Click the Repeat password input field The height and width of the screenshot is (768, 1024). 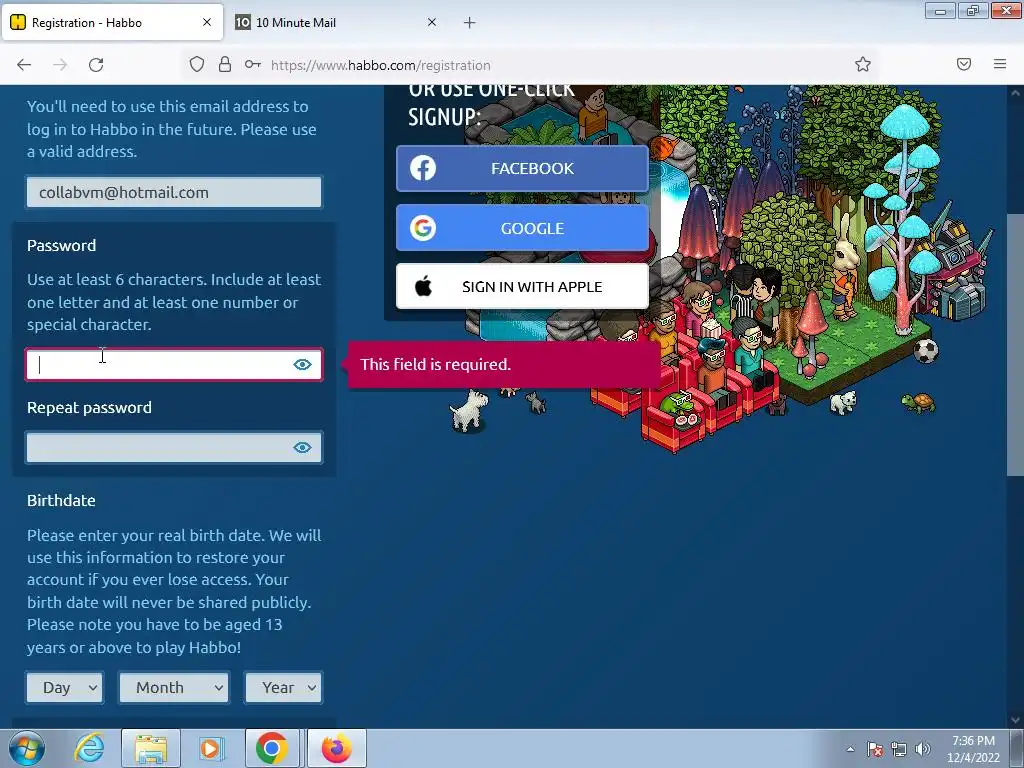pos(174,447)
